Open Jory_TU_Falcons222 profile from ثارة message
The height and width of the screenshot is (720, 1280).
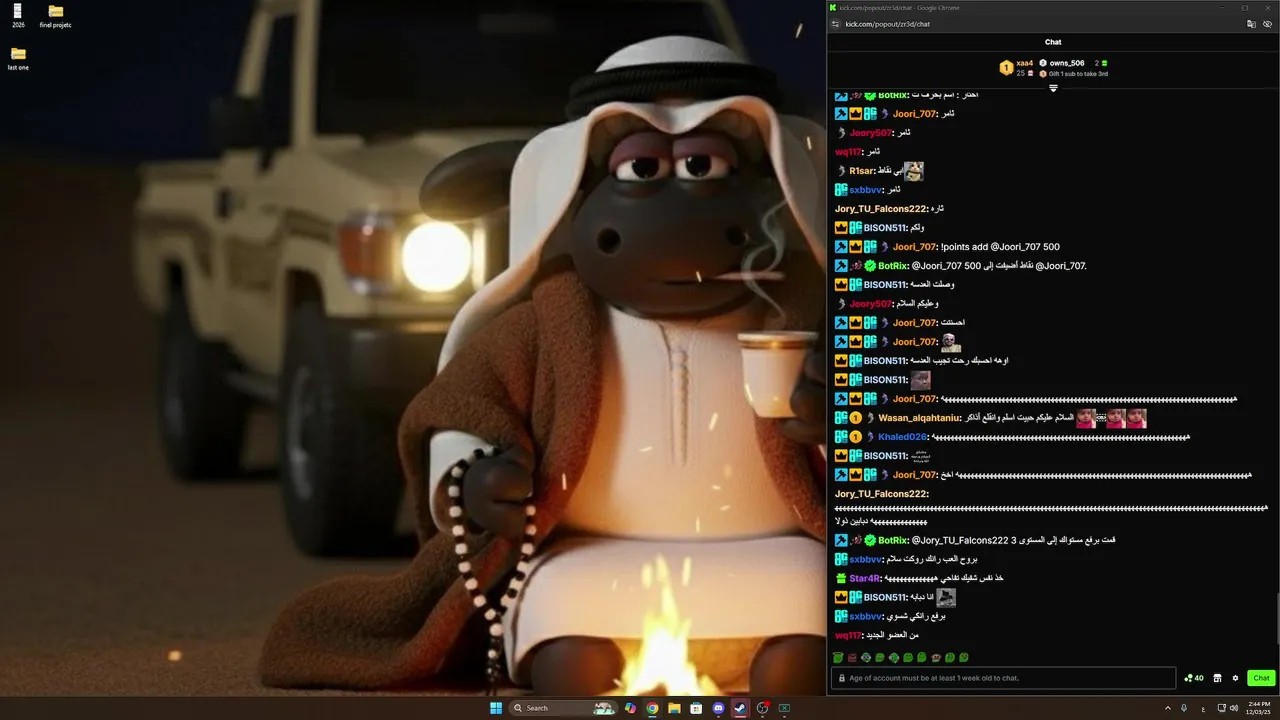click(882, 209)
